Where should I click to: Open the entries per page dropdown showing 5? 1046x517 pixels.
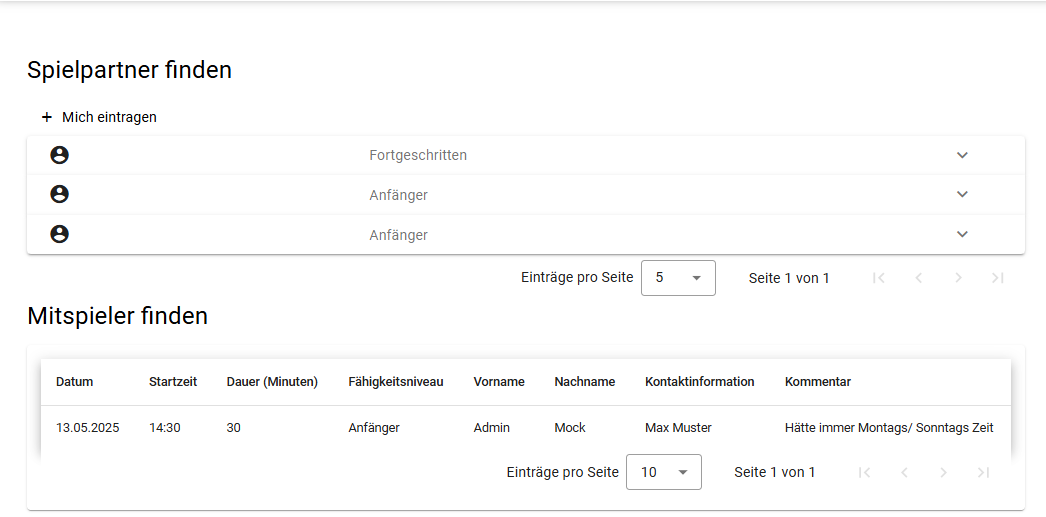(678, 278)
